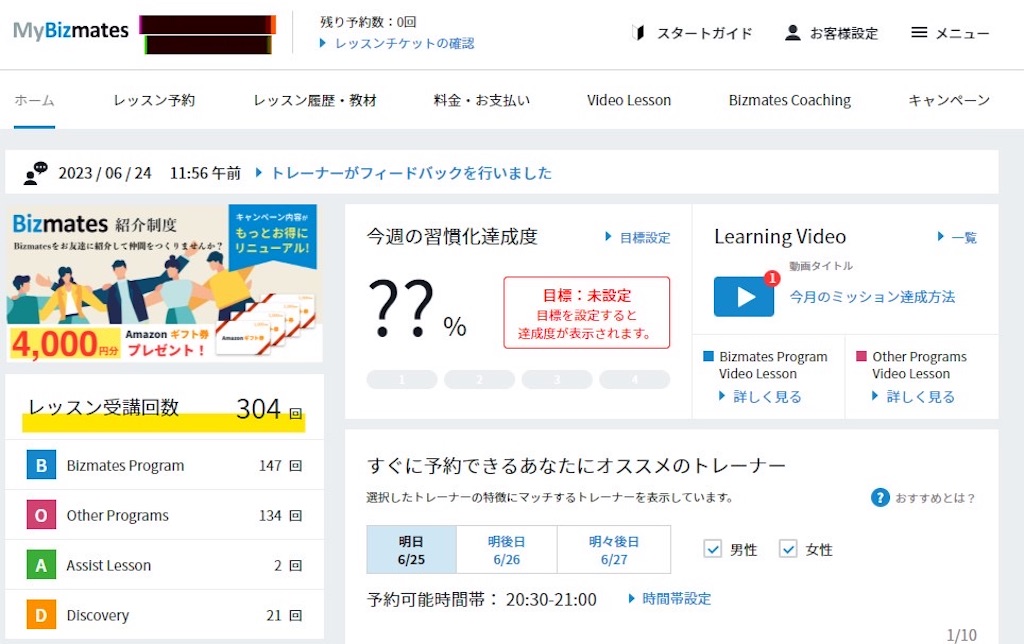Click the pink O Other Programs icon
The width and height of the screenshot is (1024, 644).
point(41,515)
